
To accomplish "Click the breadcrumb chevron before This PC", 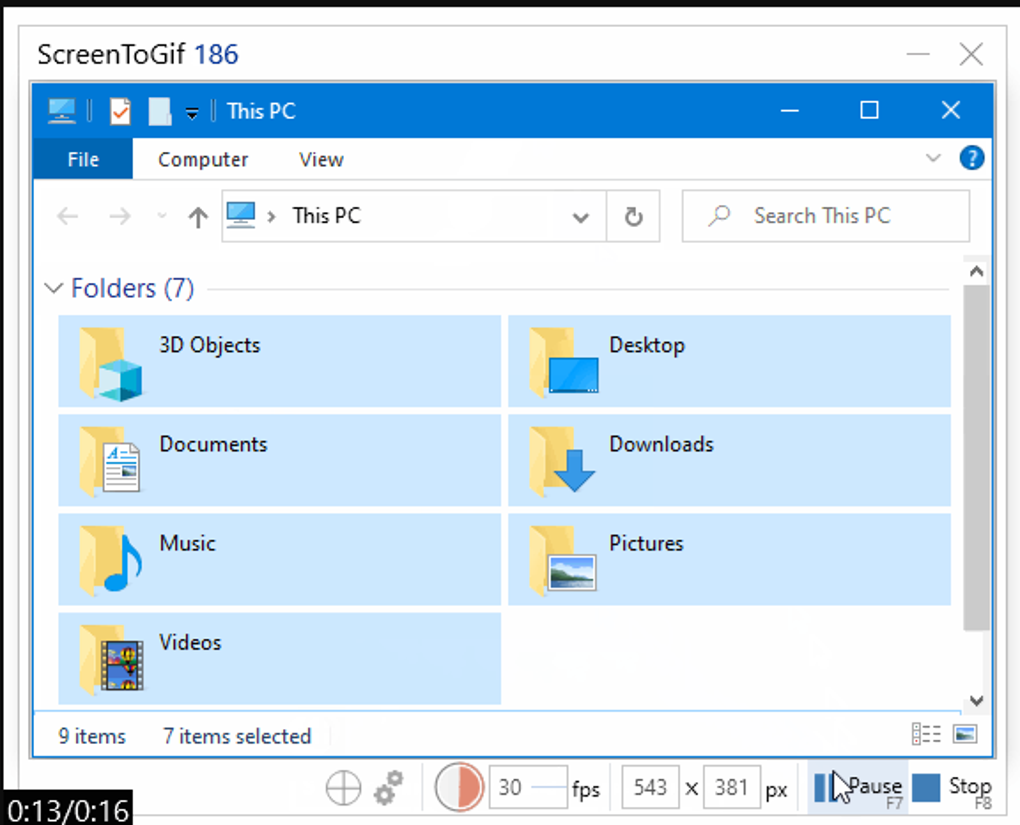I will pos(272,217).
